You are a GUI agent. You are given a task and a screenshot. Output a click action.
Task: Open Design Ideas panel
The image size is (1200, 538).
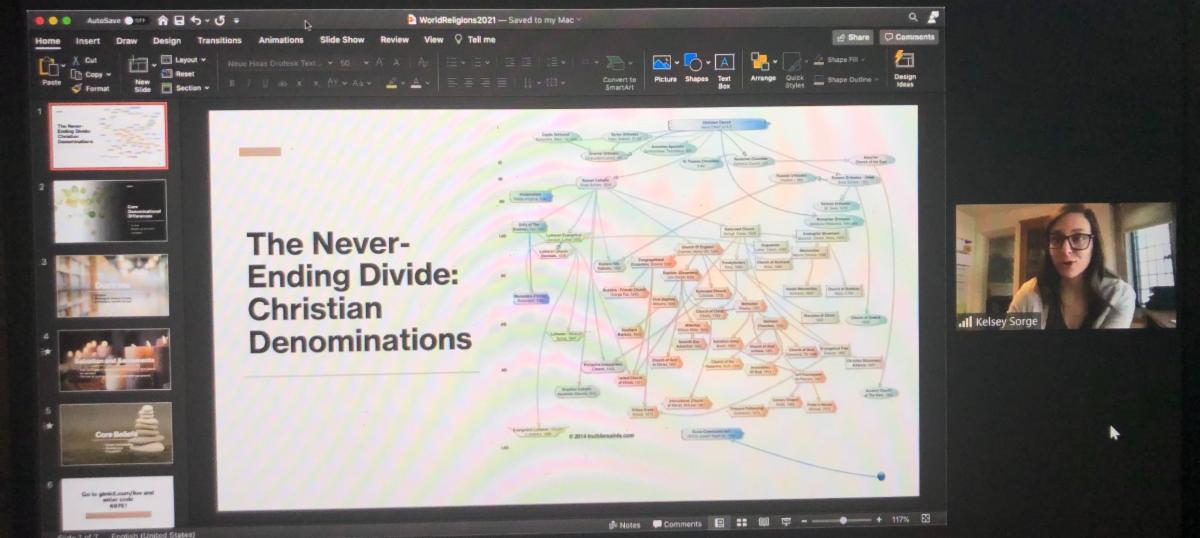coord(904,66)
